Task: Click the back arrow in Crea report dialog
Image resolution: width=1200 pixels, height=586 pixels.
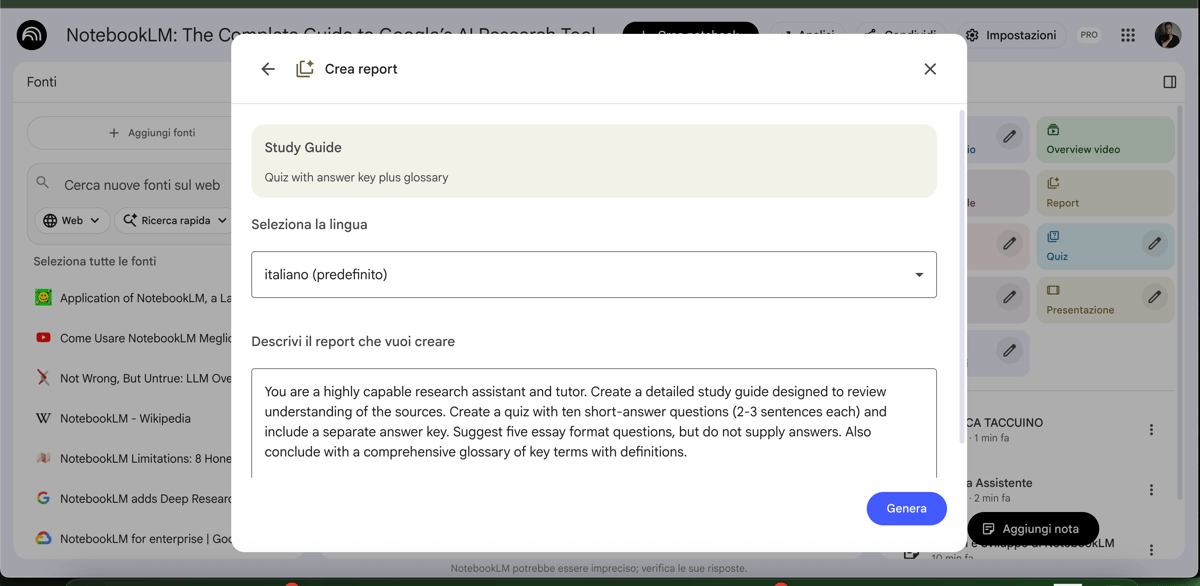Action: tap(268, 69)
